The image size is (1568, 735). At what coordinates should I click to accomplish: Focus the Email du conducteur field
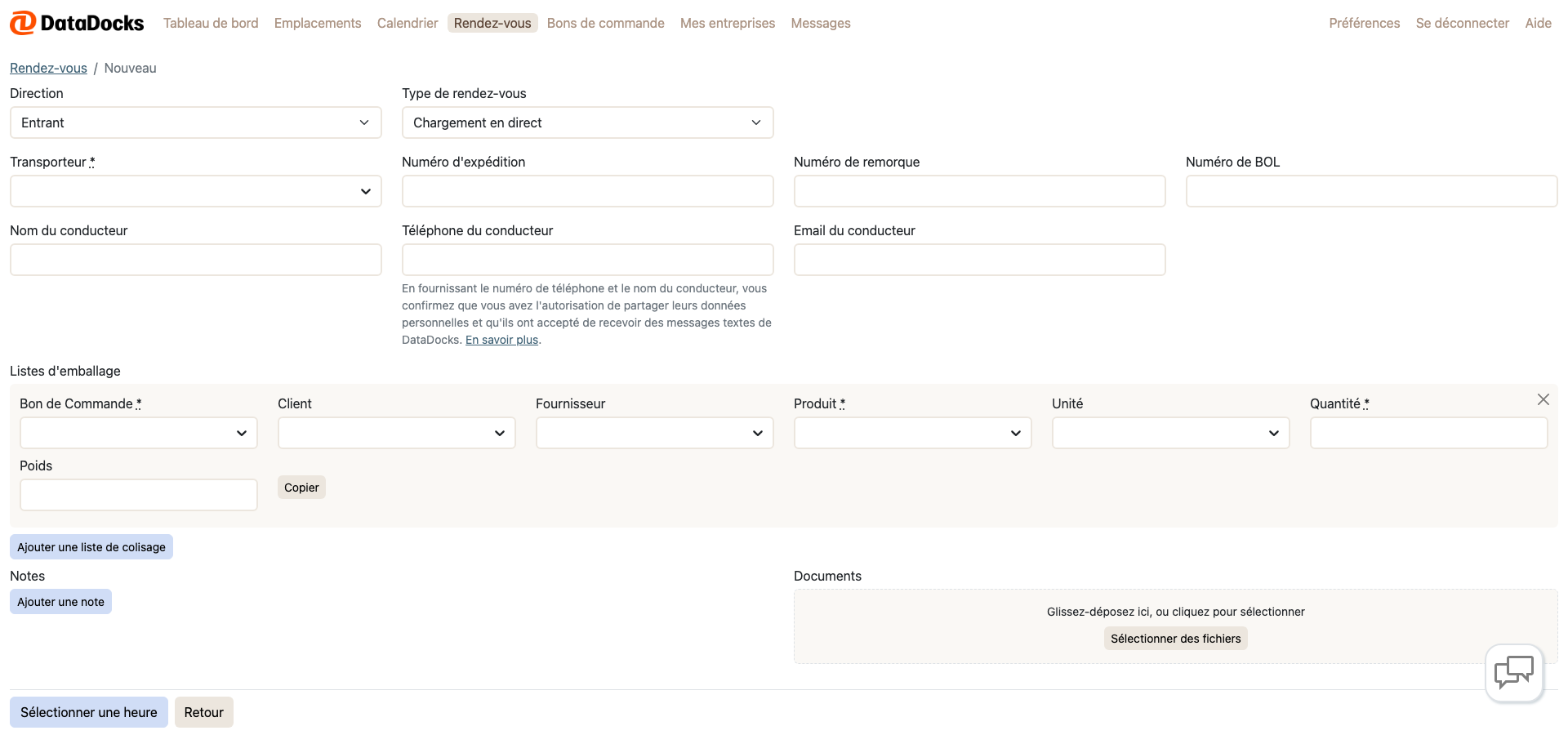(x=980, y=260)
